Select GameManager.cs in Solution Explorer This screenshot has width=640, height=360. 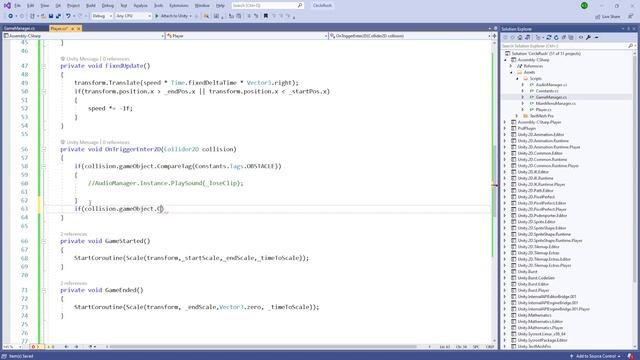551,97
